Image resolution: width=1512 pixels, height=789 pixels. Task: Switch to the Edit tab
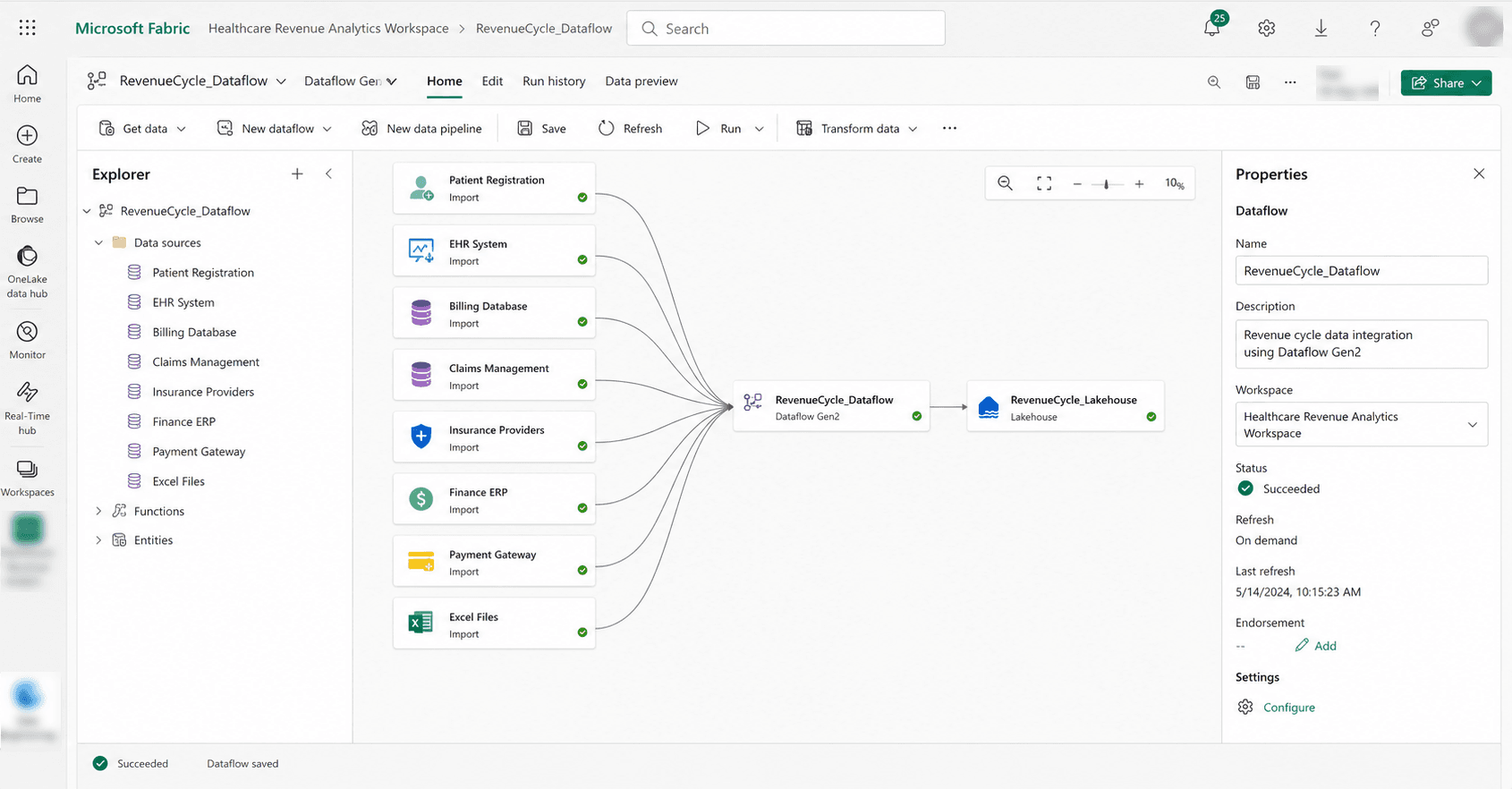pyautogui.click(x=492, y=81)
